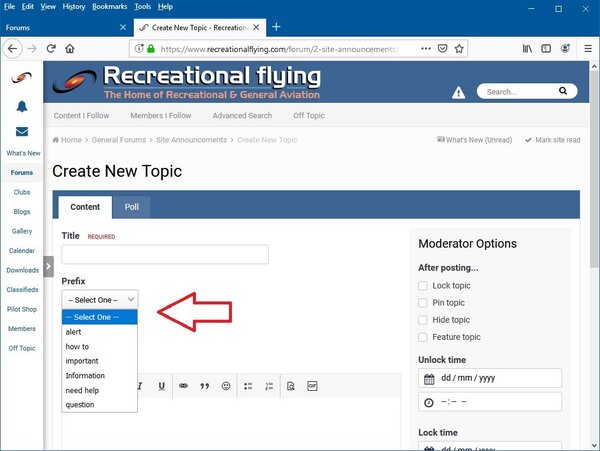
Task: Click the browser Home icon
Action: pos(70,47)
